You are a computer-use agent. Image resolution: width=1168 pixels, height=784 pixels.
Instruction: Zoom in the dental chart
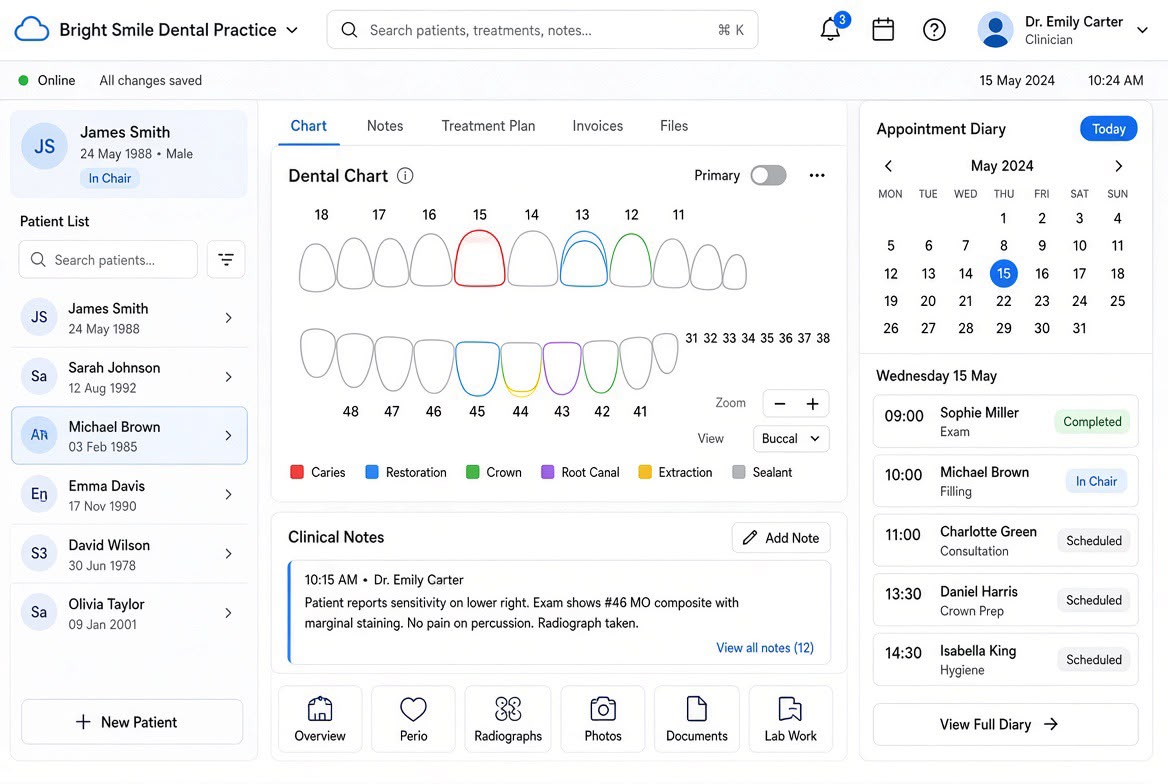coord(813,404)
